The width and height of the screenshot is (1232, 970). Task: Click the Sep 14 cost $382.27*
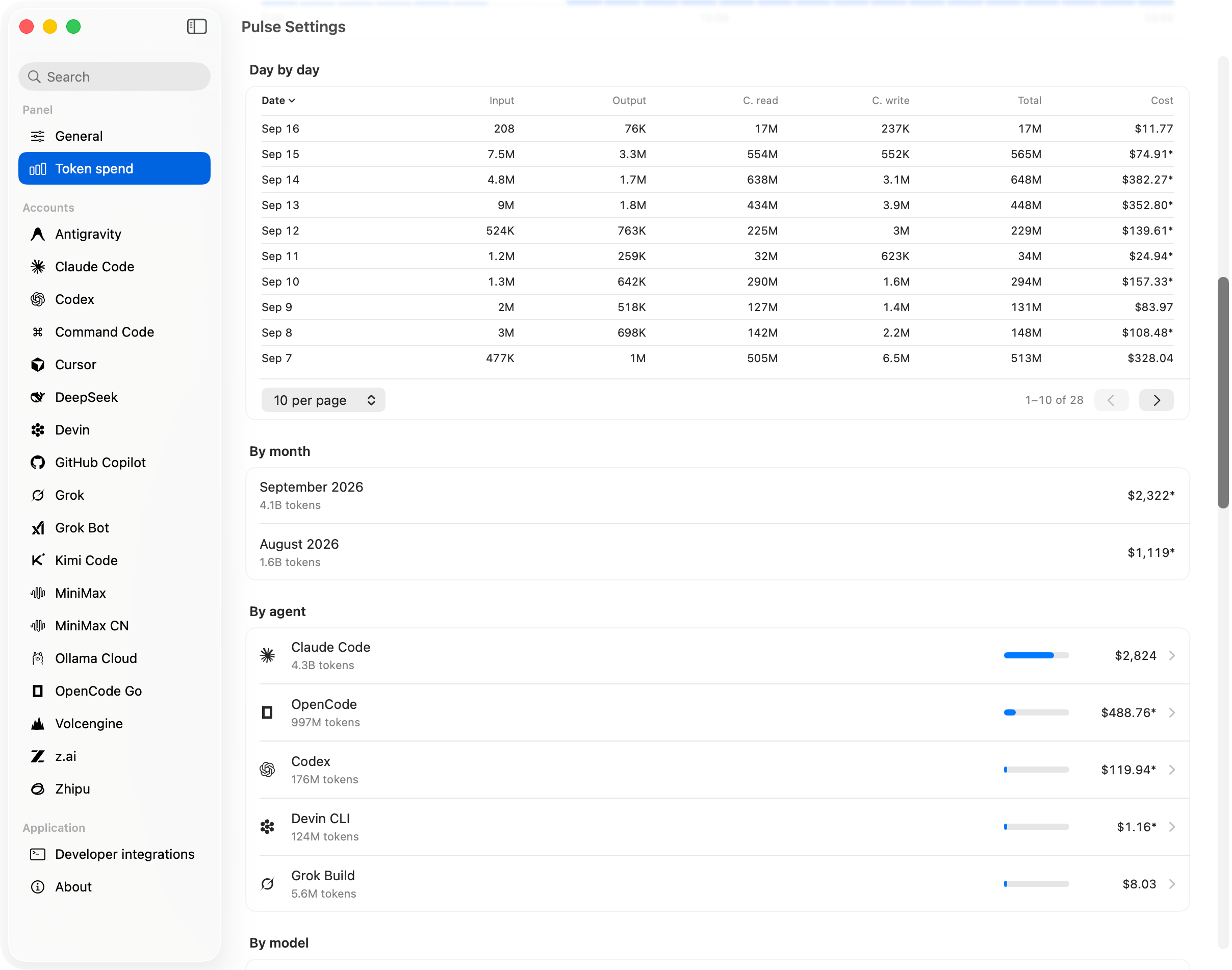(x=1147, y=180)
